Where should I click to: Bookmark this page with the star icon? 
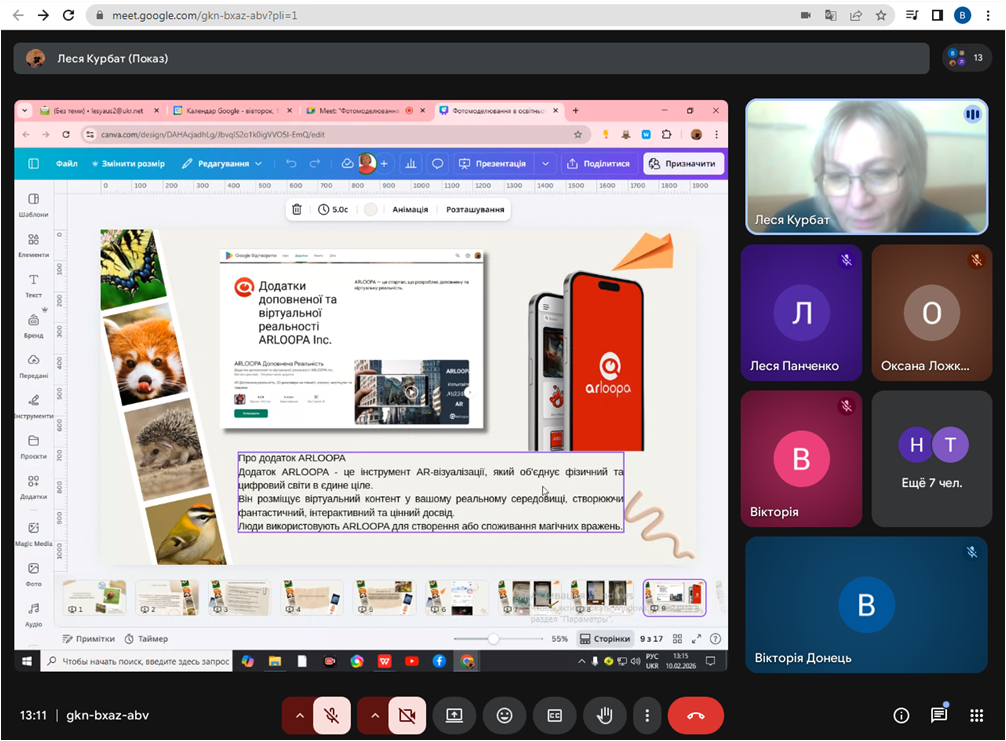pos(881,16)
